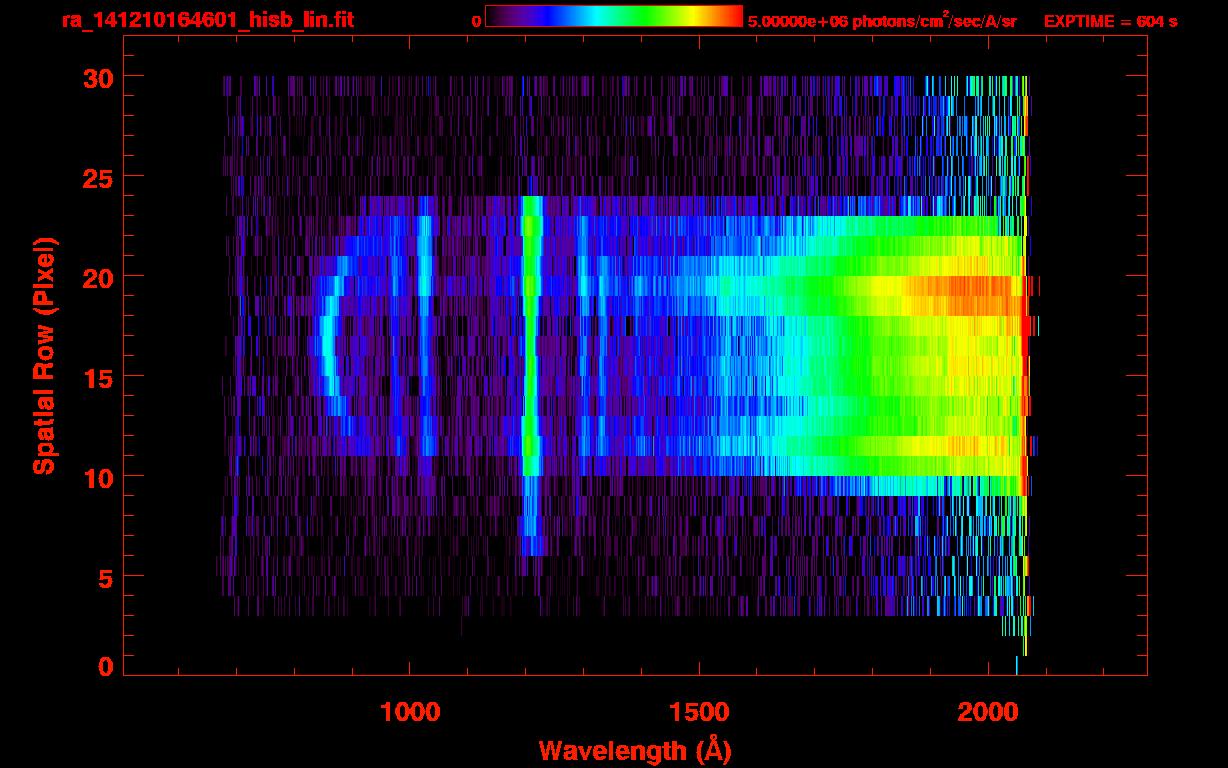This screenshot has height=768, width=1228.
Task: Click the rainbow color scale bar
Action: click(x=614, y=16)
